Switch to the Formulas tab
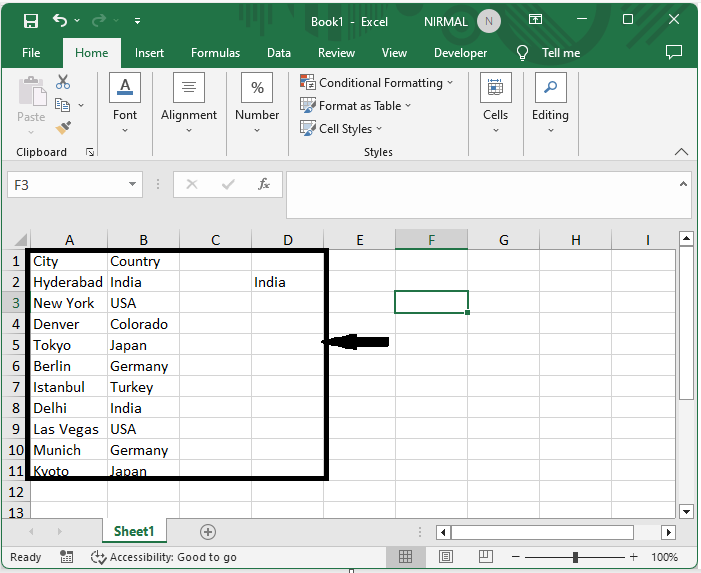Image resolution: width=701 pixels, height=573 pixels. click(x=215, y=53)
